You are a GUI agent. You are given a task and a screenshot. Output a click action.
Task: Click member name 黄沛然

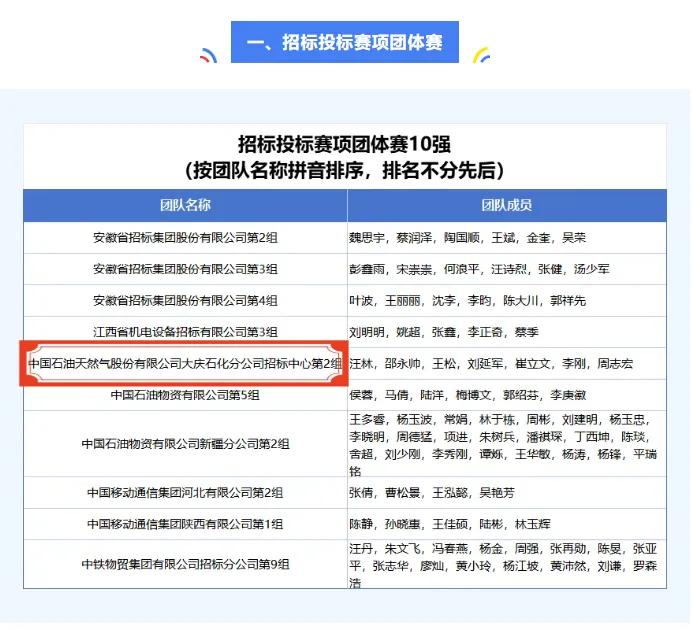click(x=568, y=566)
